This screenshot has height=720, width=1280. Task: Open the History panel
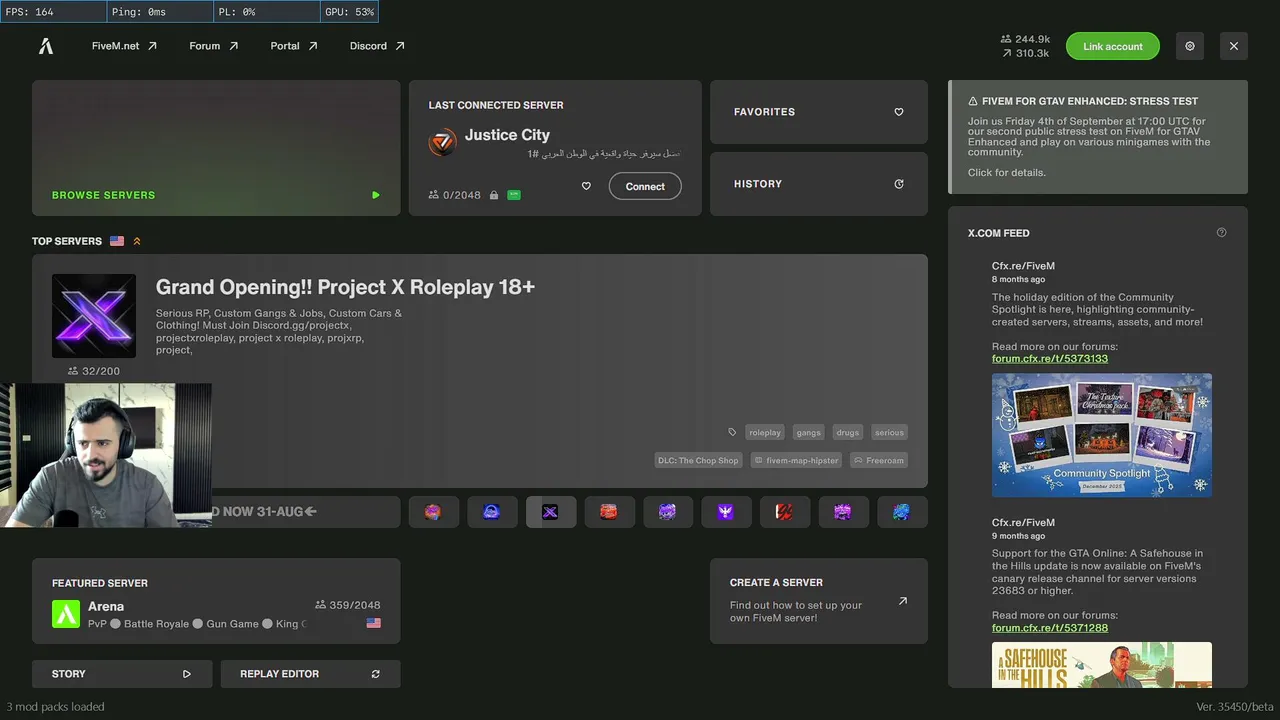click(x=819, y=184)
